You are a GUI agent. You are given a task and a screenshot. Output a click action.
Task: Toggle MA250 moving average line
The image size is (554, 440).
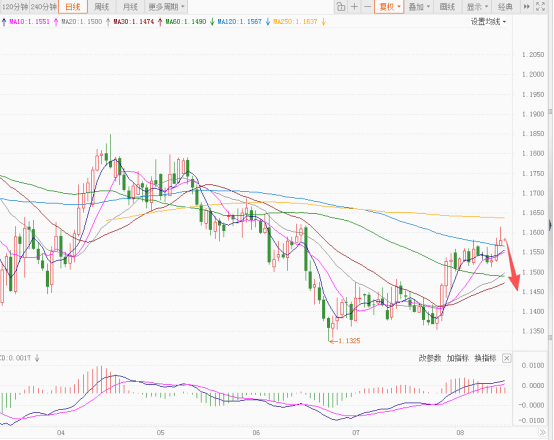pos(295,22)
